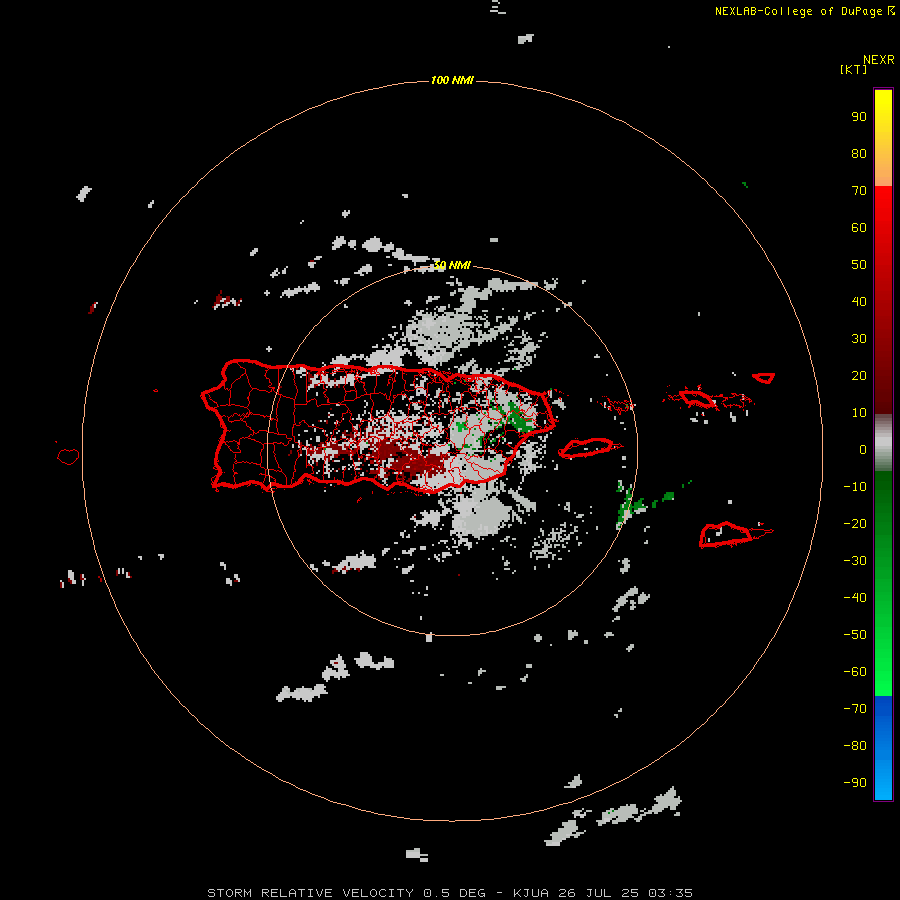The height and width of the screenshot is (900, 900).
Task: Click the 90 value on the velocity scale
Action: coord(859,117)
